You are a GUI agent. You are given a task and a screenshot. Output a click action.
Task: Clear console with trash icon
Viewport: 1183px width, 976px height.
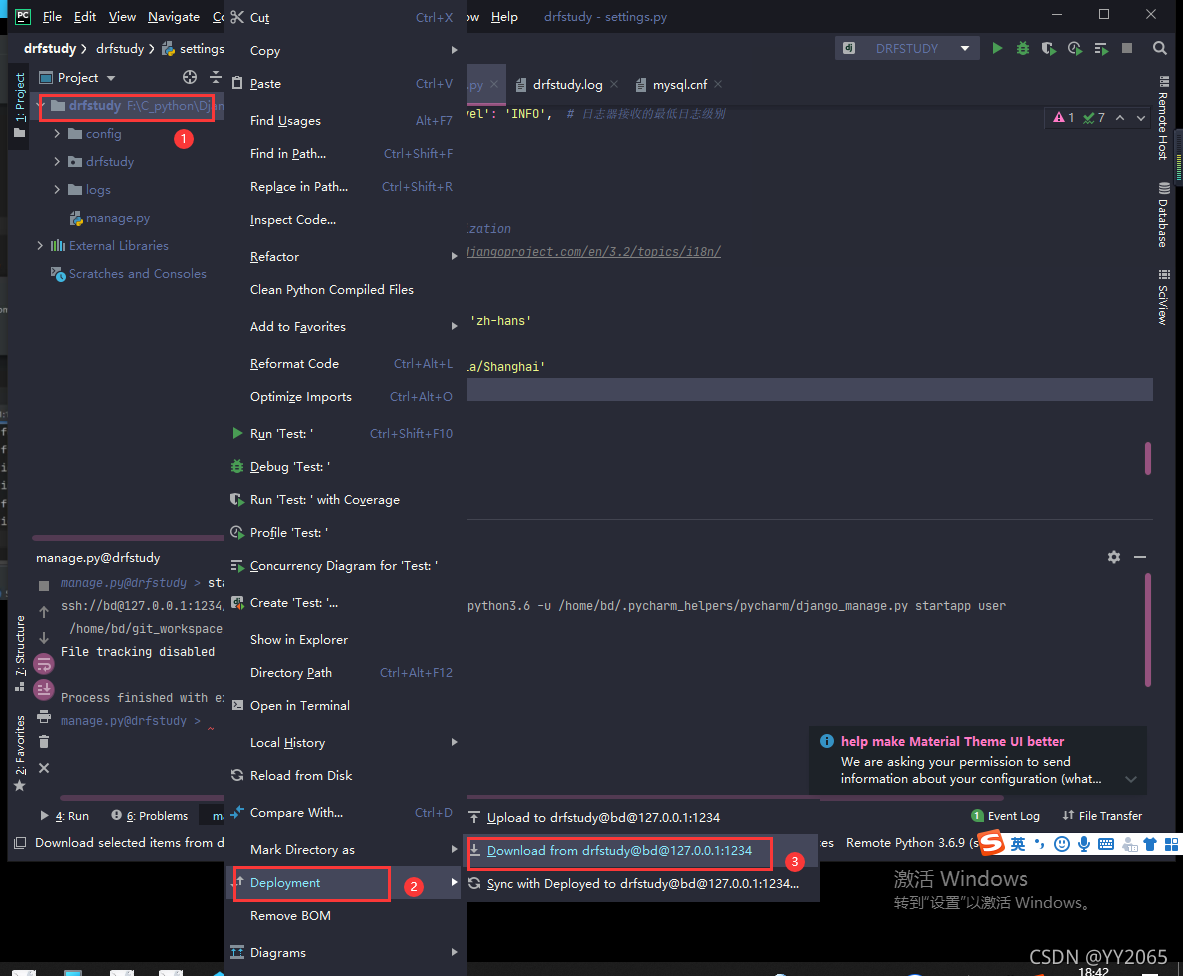(x=44, y=742)
